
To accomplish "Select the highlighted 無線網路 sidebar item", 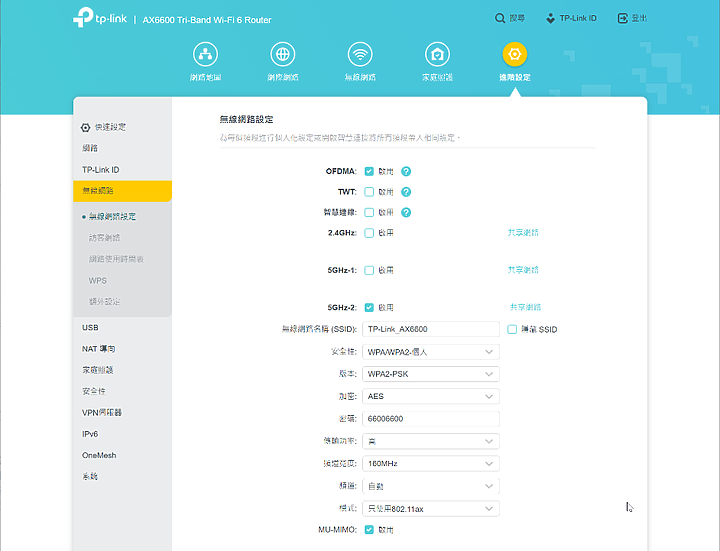I will [122, 191].
